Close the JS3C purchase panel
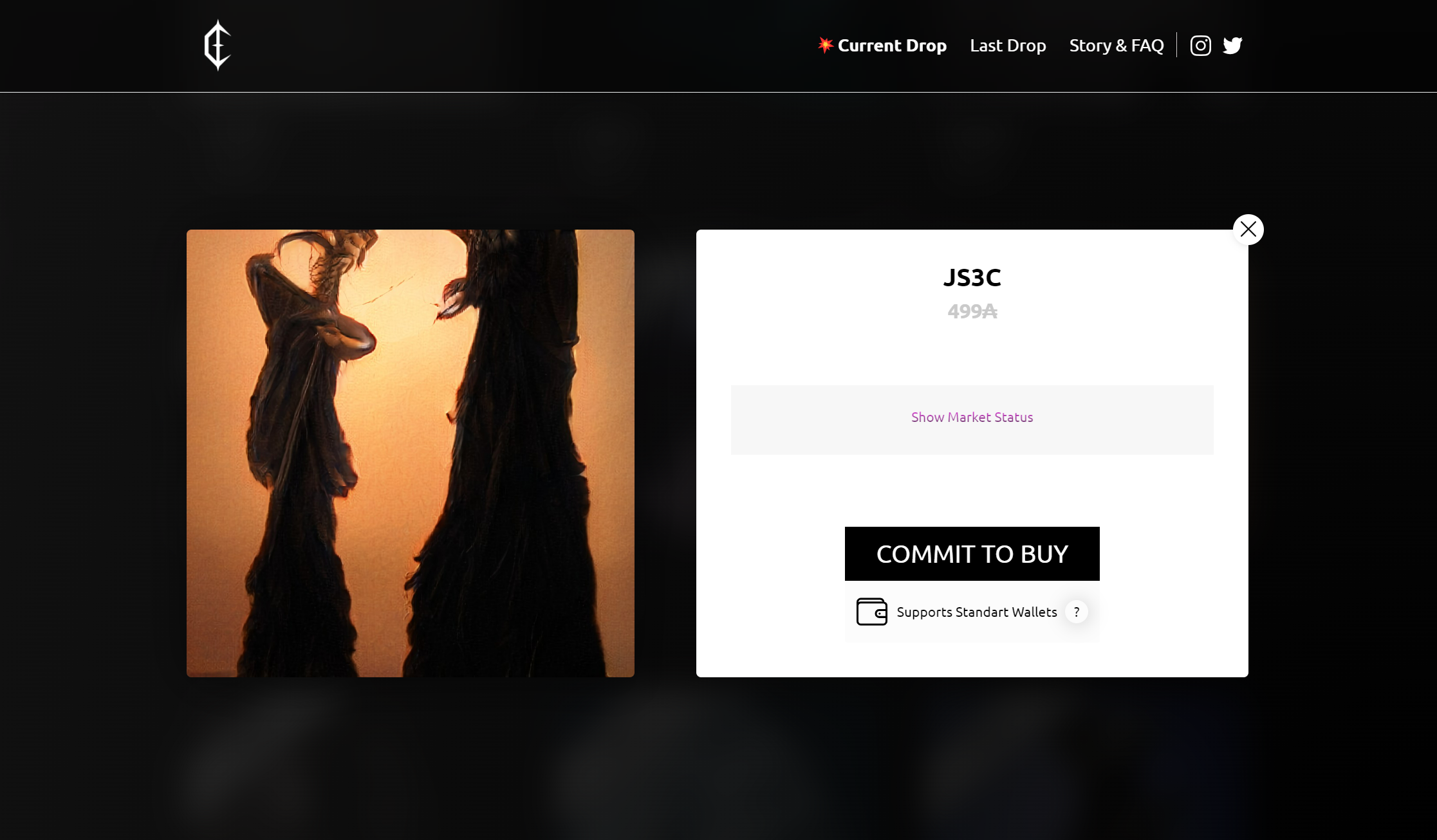The width and height of the screenshot is (1437, 840). coord(1248,229)
